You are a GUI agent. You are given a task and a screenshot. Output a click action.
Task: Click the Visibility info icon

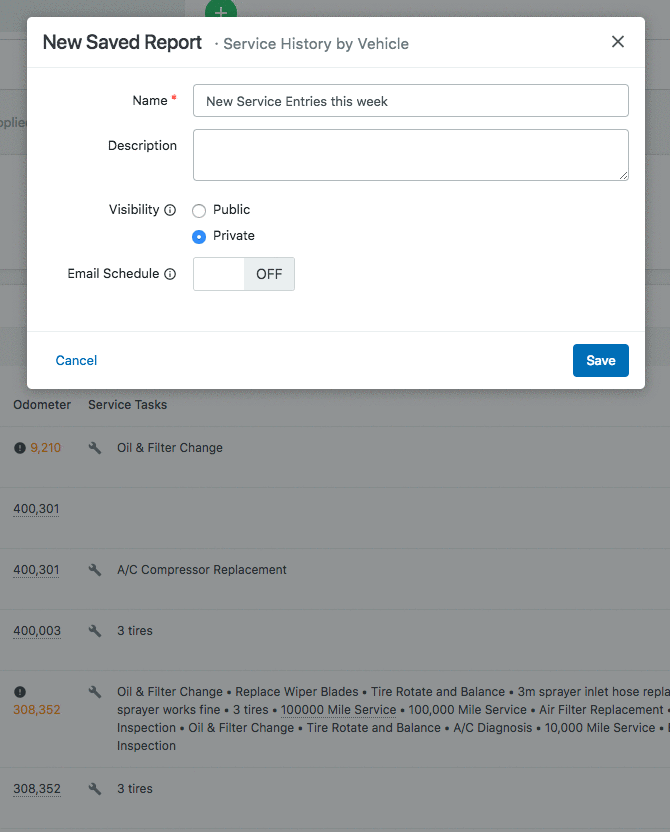pos(170,210)
